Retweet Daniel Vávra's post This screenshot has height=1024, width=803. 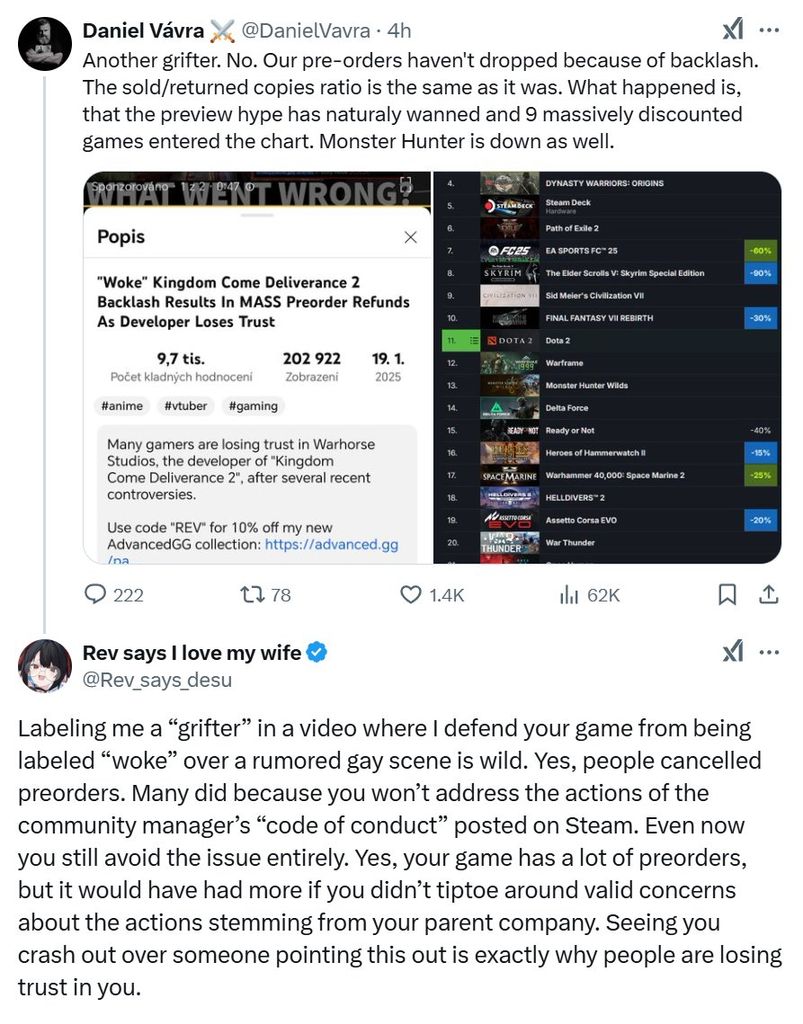[253, 594]
